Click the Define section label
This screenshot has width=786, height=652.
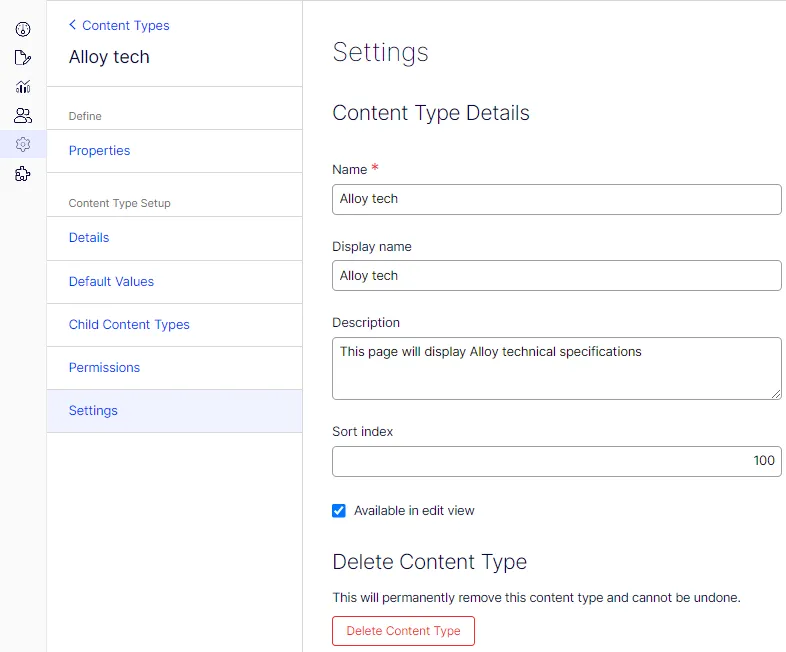tap(85, 116)
